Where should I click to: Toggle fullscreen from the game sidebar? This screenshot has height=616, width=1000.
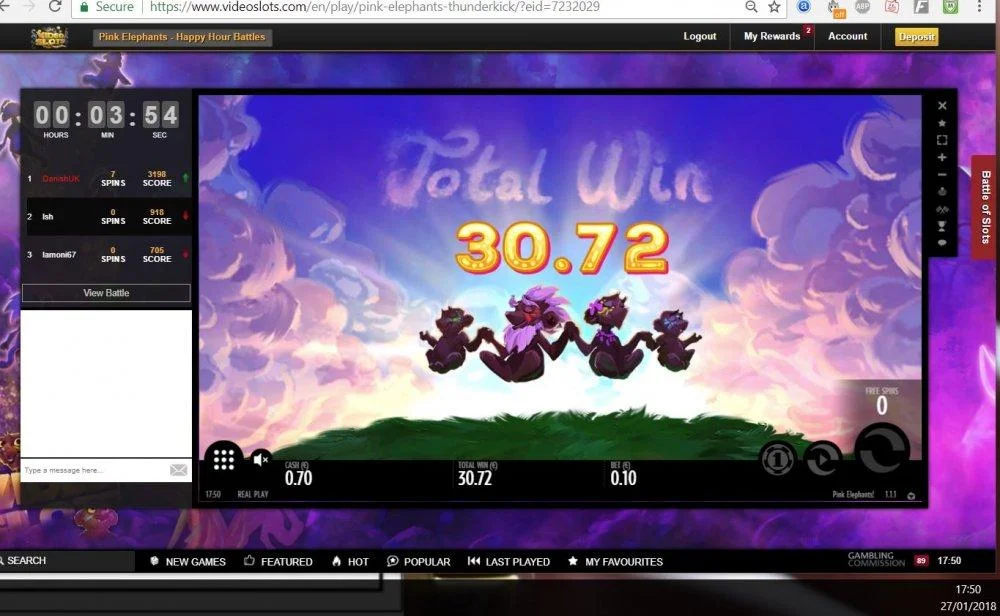[942, 140]
